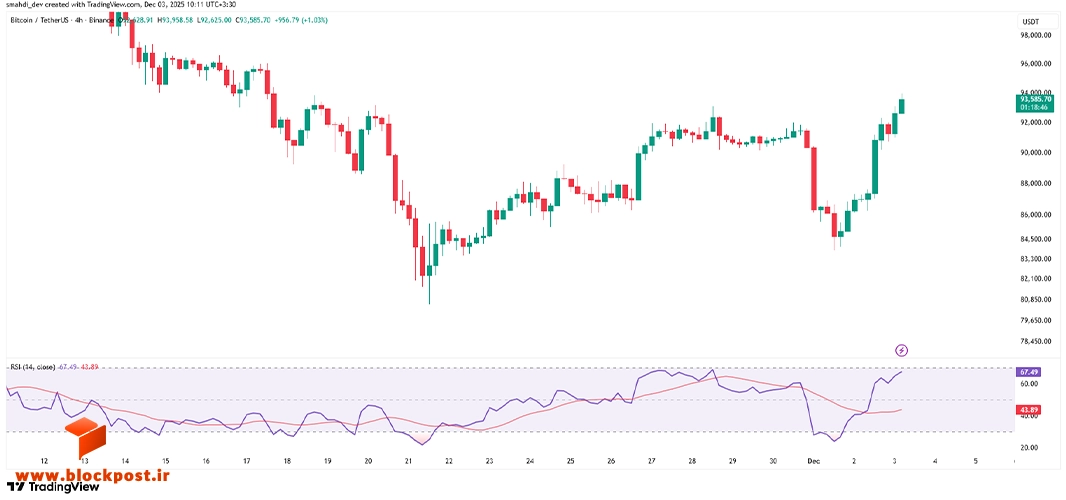Click the 90,000.00 price scale label
The image size is (1066, 500).
coord(1037,153)
